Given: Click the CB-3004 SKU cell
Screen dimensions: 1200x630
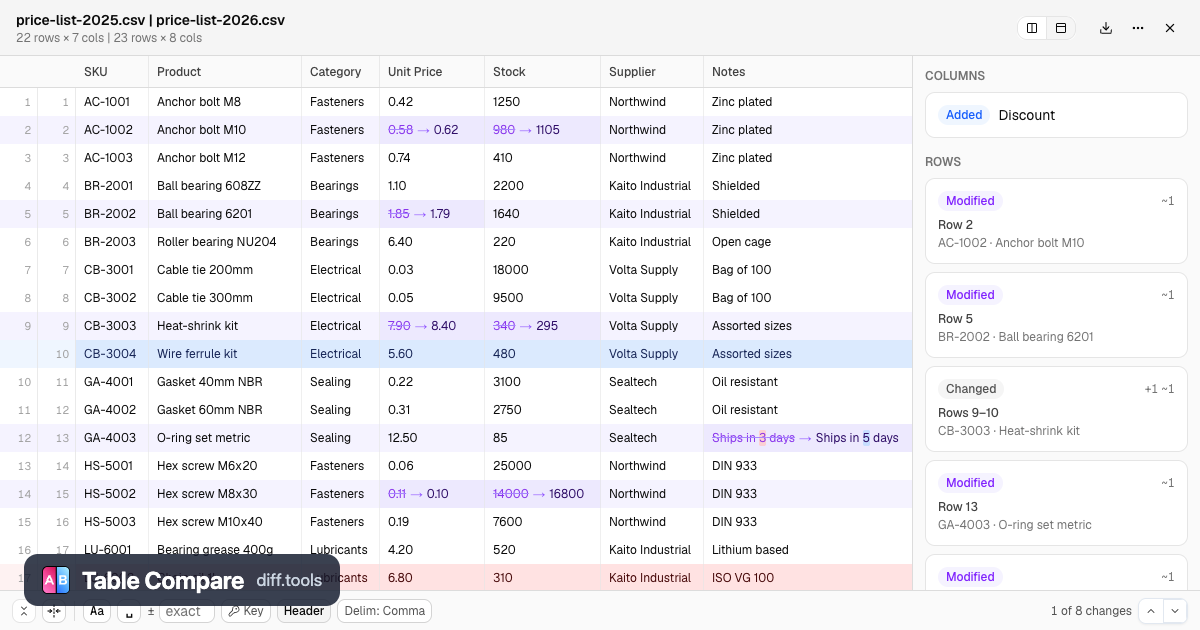Looking at the screenshot, I should click(x=112, y=354).
